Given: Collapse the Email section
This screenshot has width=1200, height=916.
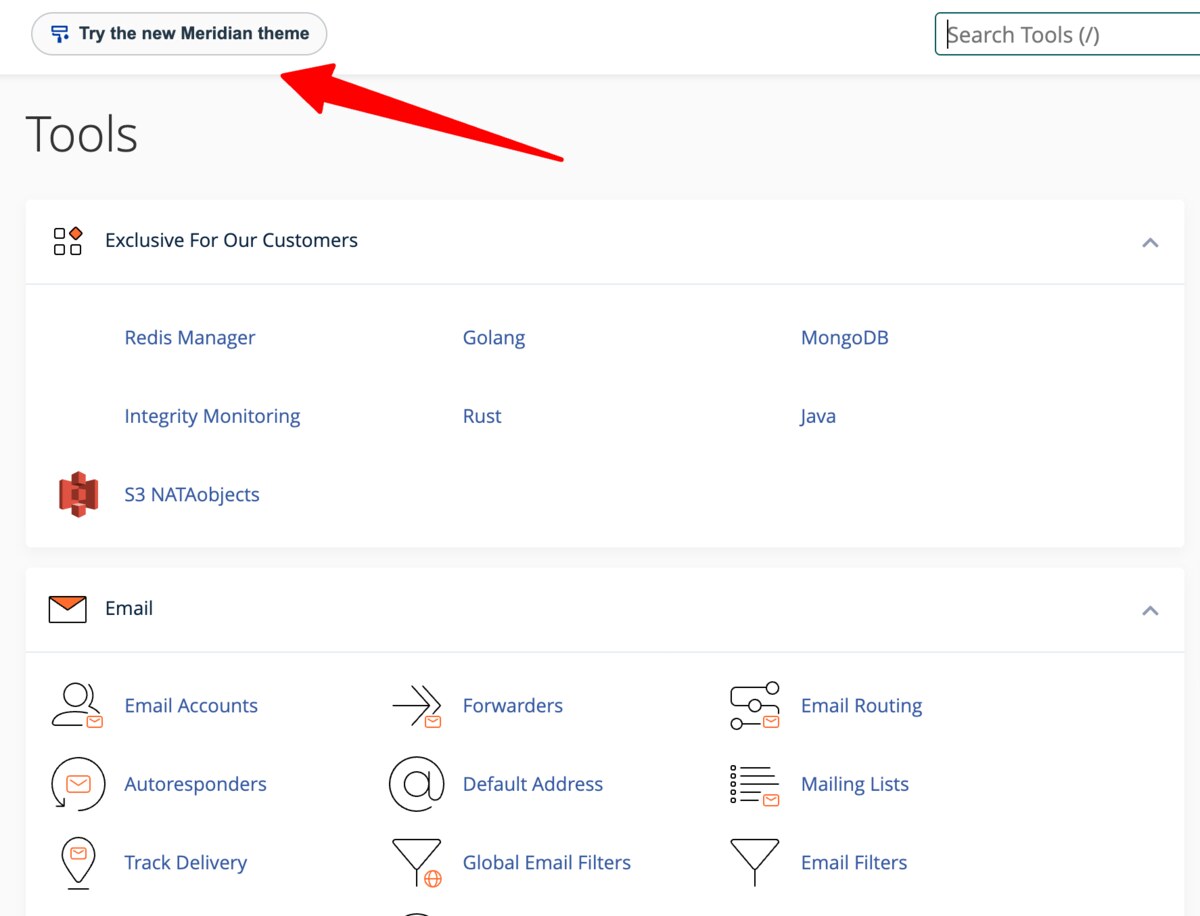Looking at the screenshot, I should coord(1150,610).
